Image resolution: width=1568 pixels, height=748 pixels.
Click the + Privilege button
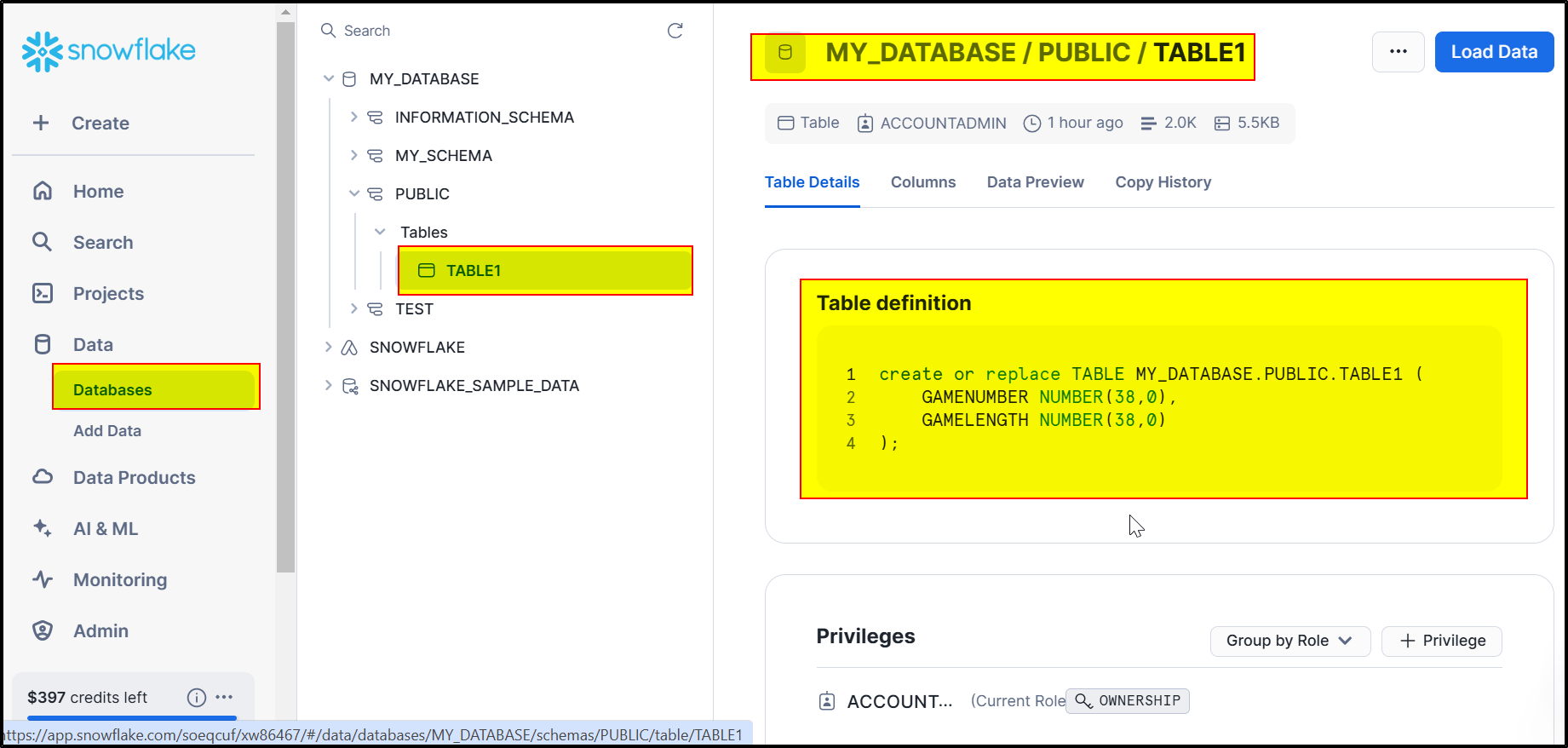[1441, 641]
